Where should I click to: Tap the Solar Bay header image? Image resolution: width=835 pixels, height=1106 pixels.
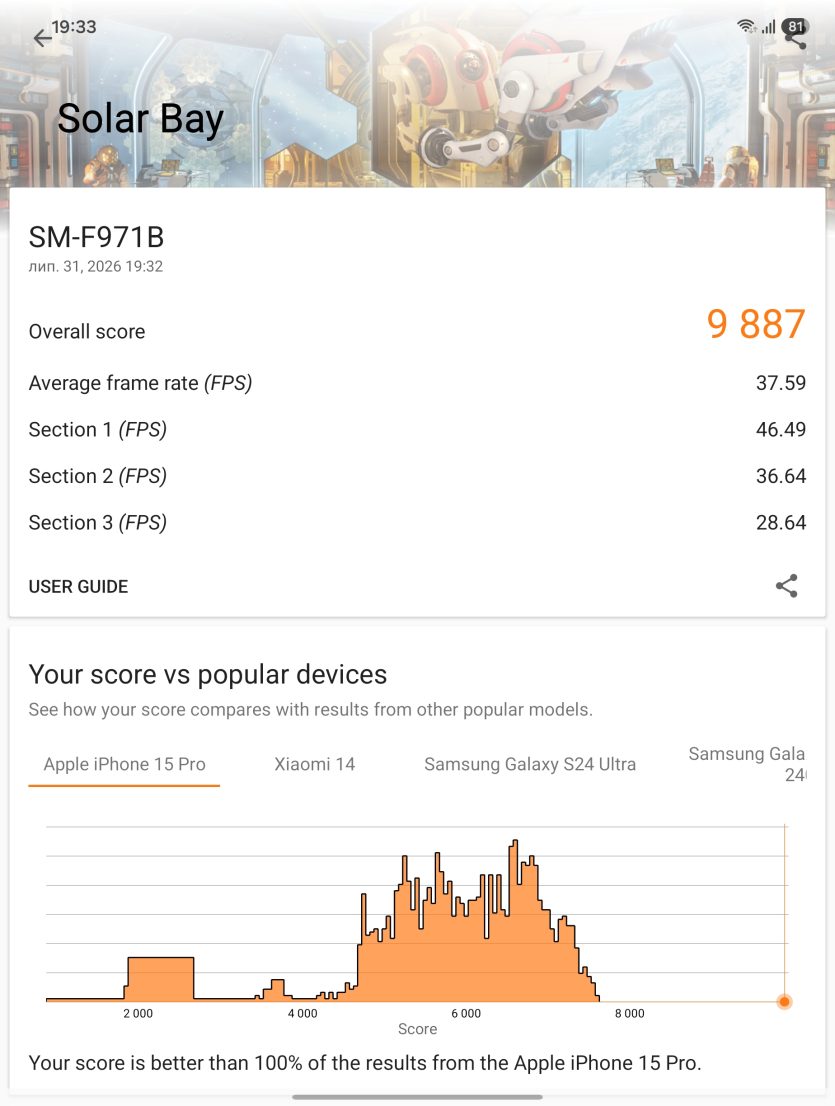click(418, 94)
